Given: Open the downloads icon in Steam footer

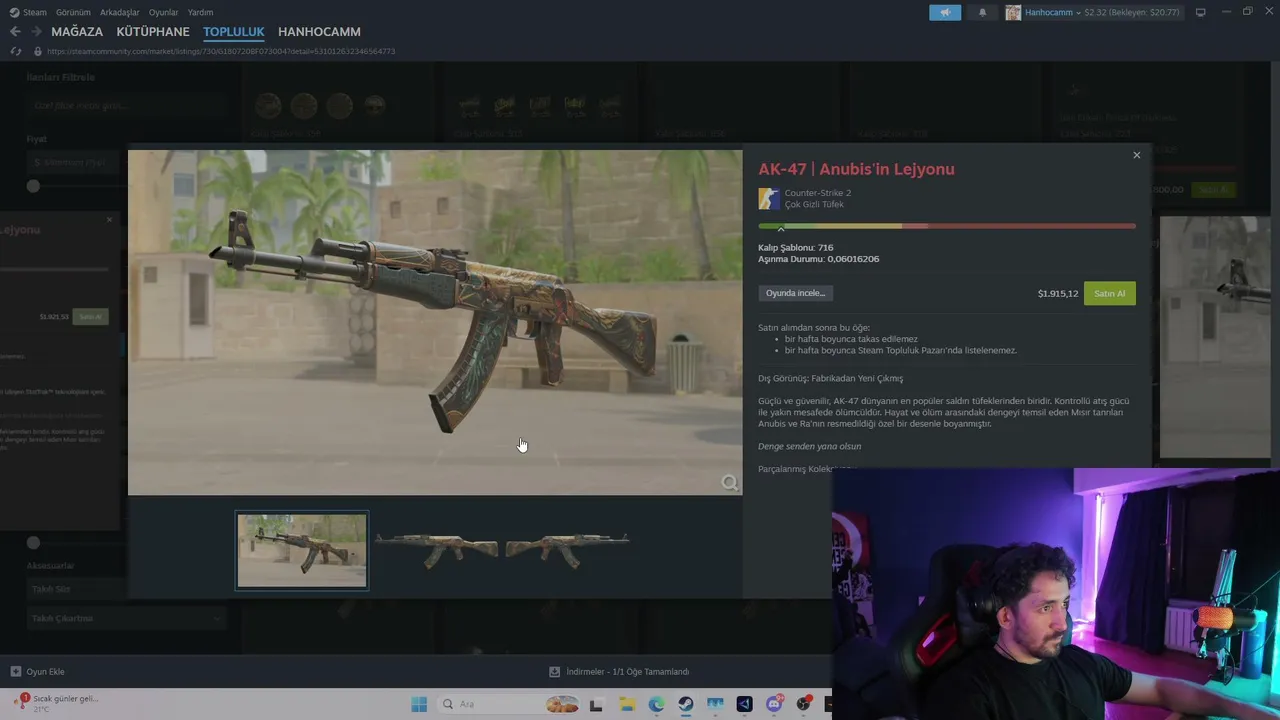Looking at the screenshot, I should (x=555, y=672).
